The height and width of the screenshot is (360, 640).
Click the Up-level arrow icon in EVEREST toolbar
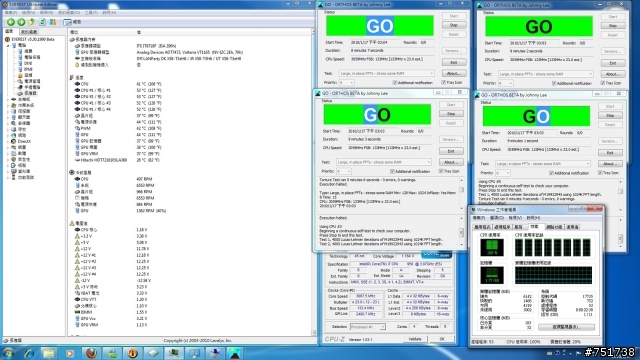(32, 22)
